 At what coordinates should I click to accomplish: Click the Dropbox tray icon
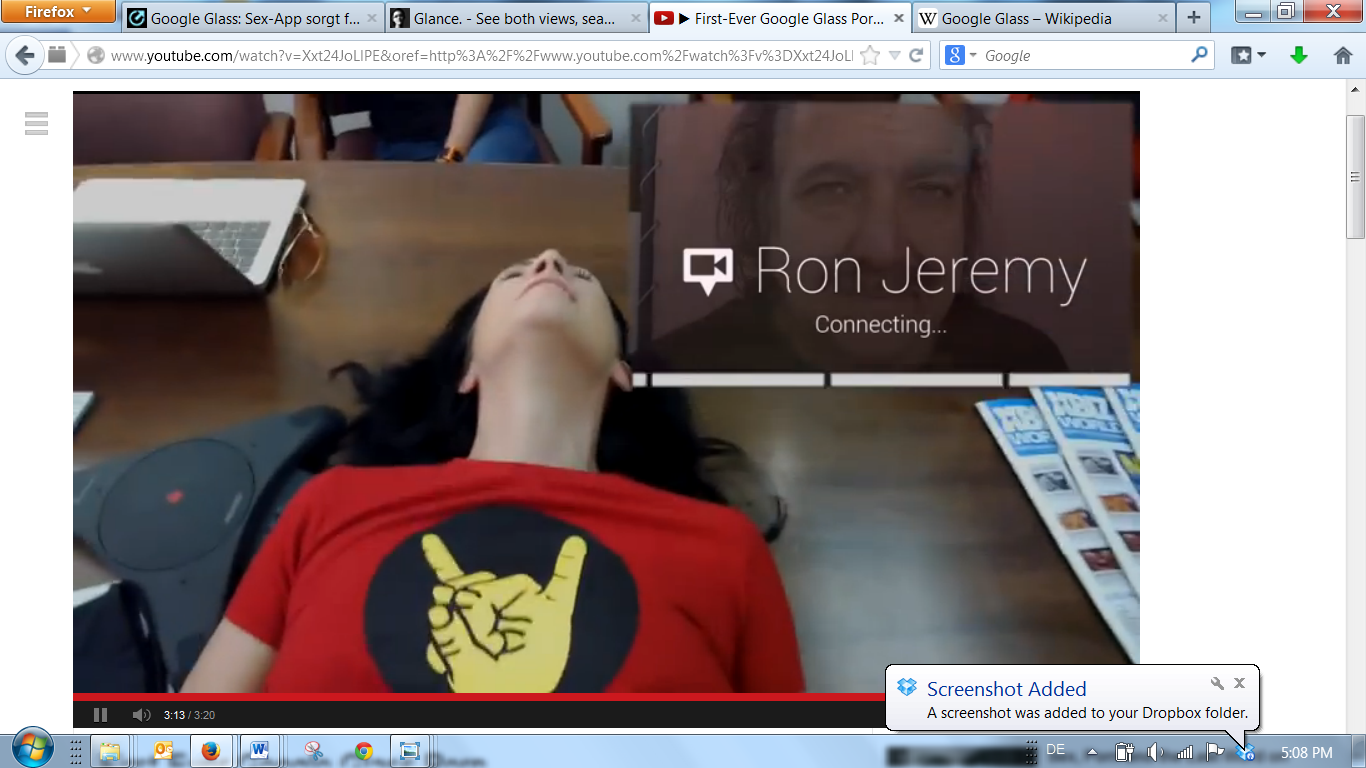[x=1245, y=753]
